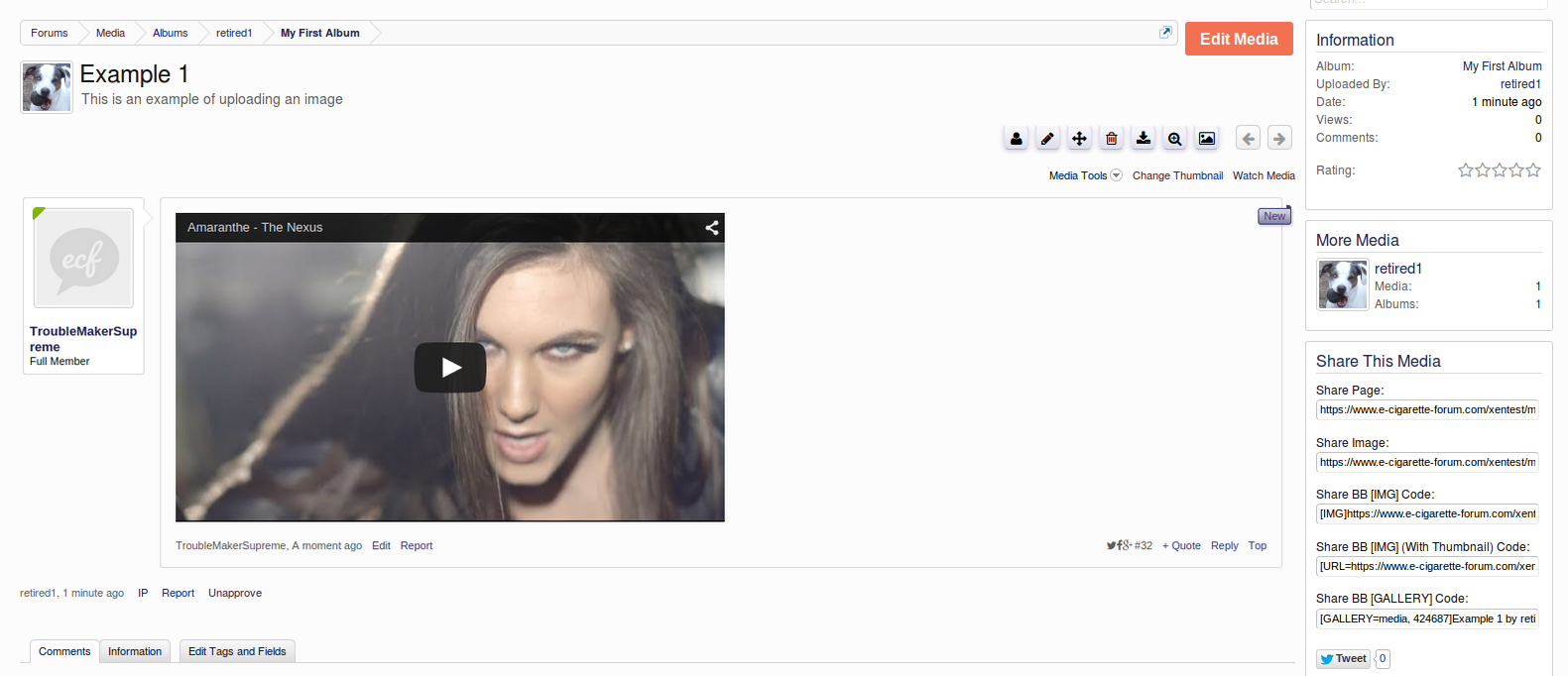
Task: Click the Change Thumbnail link
Action: (x=1177, y=175)
